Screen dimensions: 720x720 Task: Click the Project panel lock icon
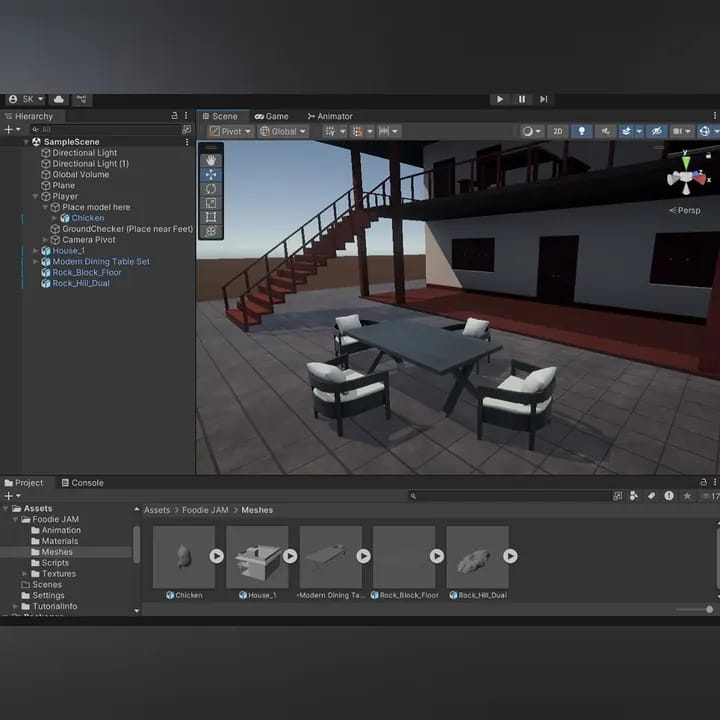(703, 482)
